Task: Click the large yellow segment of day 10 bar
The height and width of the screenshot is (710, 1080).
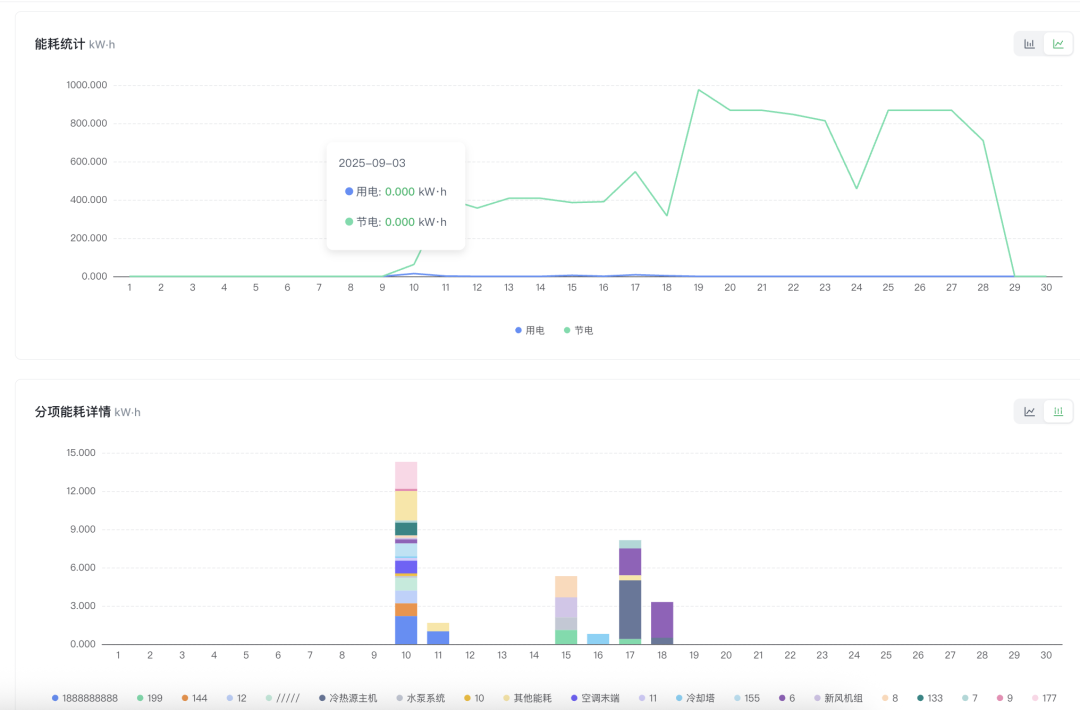Action: point(406,505)
